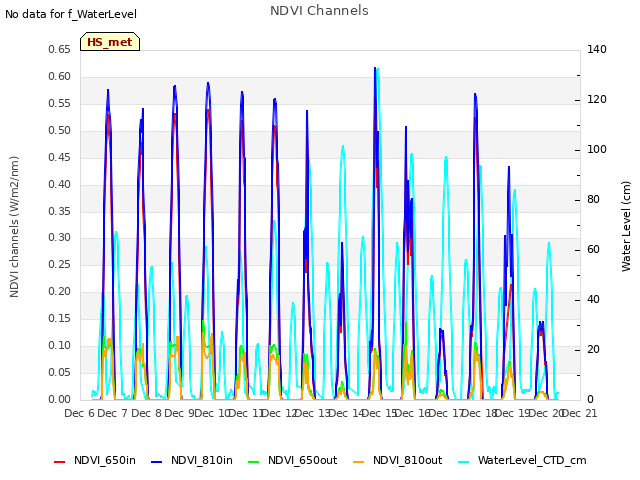
Task: Click the Dec 7 x-axis tick label
Action: pos(113,413)
